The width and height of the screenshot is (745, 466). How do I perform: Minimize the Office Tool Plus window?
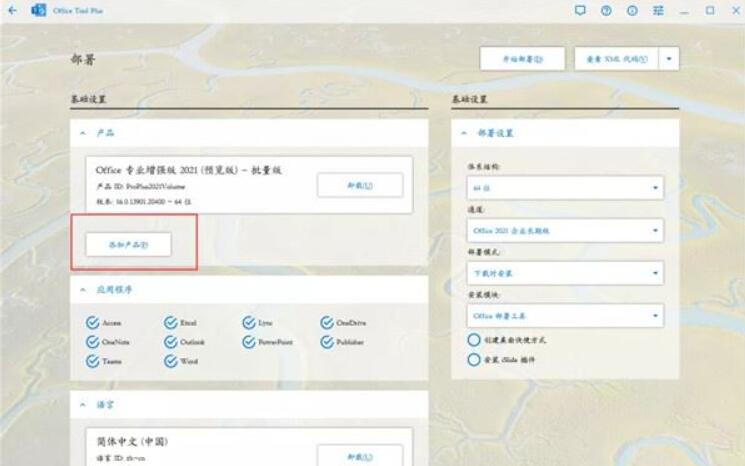684,10
